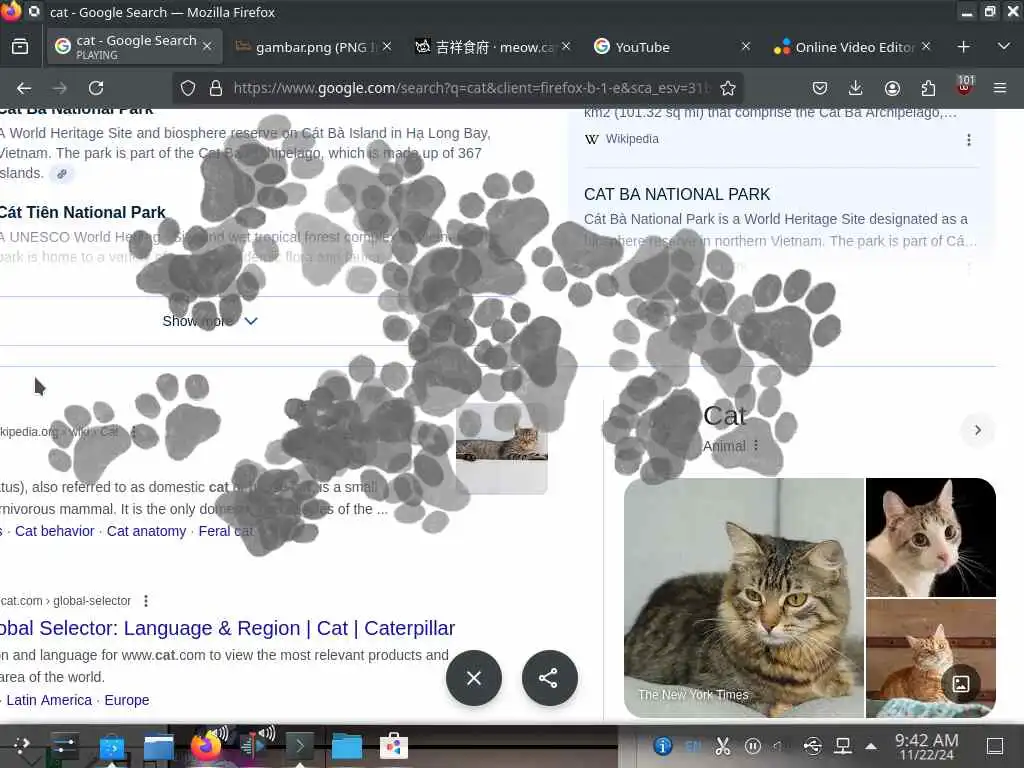Close the gambar.png tab
Image resolution: width=1024 pixels, height=768 pixels.
(x=387, y=46)
